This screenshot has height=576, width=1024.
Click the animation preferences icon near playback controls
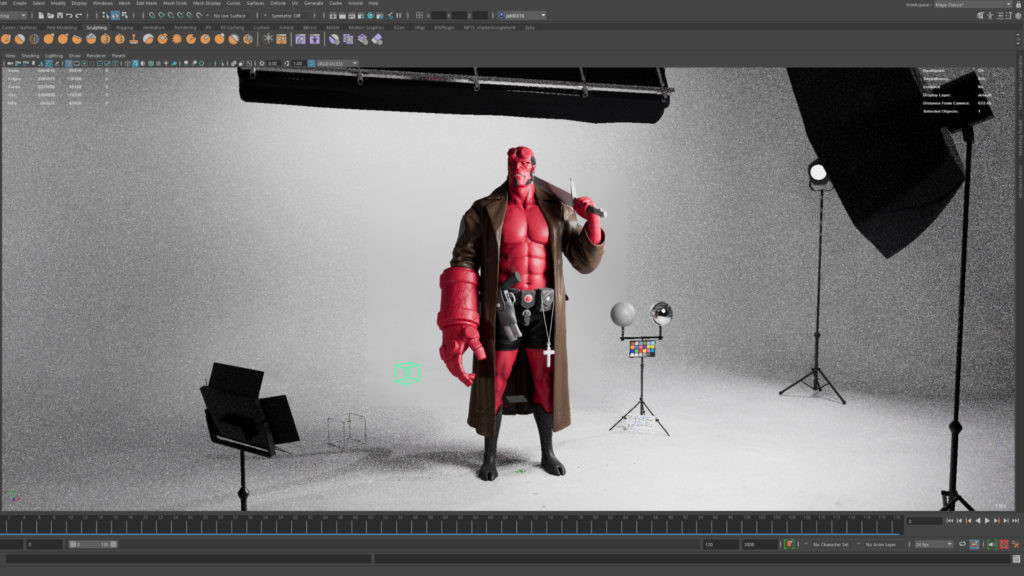1017,545
